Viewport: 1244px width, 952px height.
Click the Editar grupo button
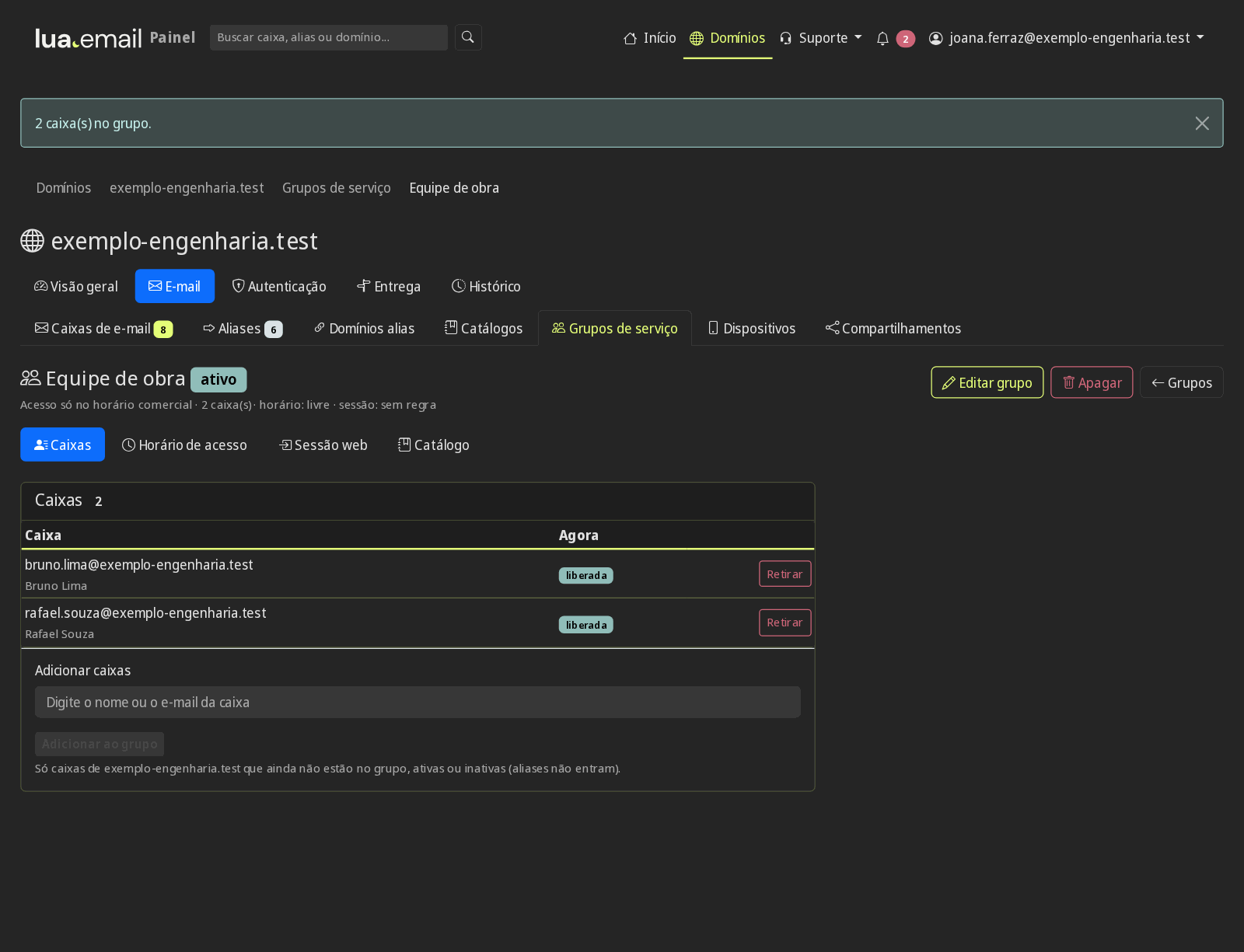pos(987,382)
